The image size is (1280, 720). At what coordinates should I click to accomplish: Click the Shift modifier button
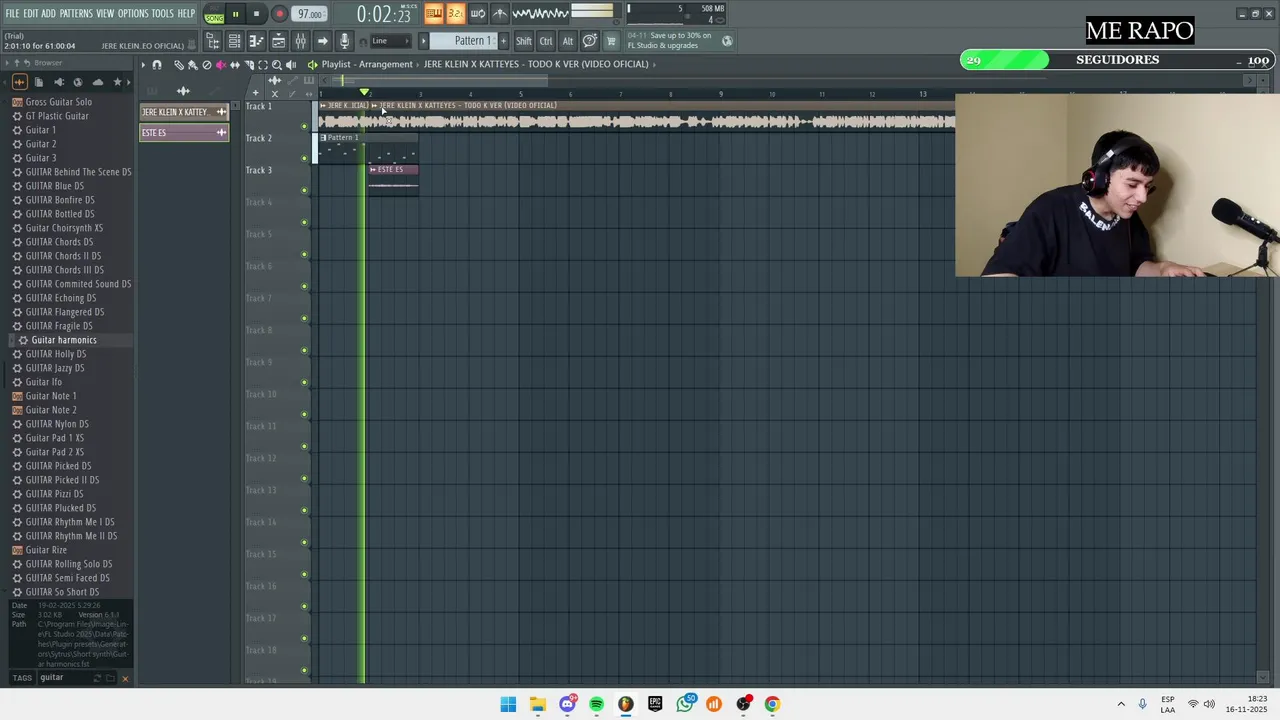click(x=524, y=41)
